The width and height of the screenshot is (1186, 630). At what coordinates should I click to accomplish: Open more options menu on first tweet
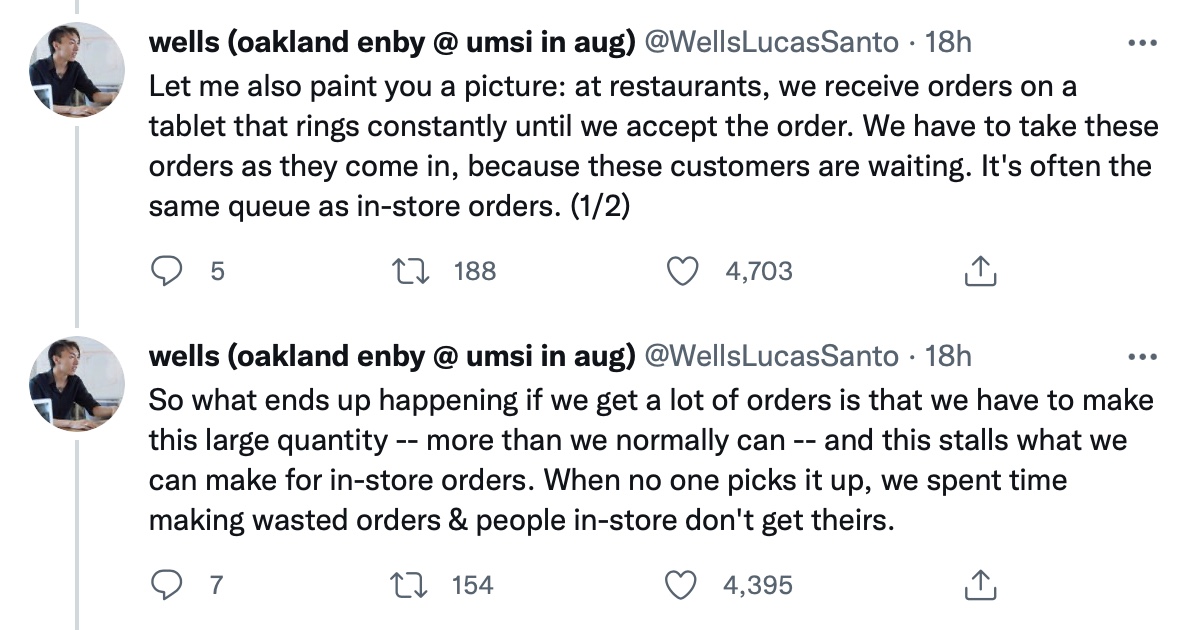[1141, 43]
